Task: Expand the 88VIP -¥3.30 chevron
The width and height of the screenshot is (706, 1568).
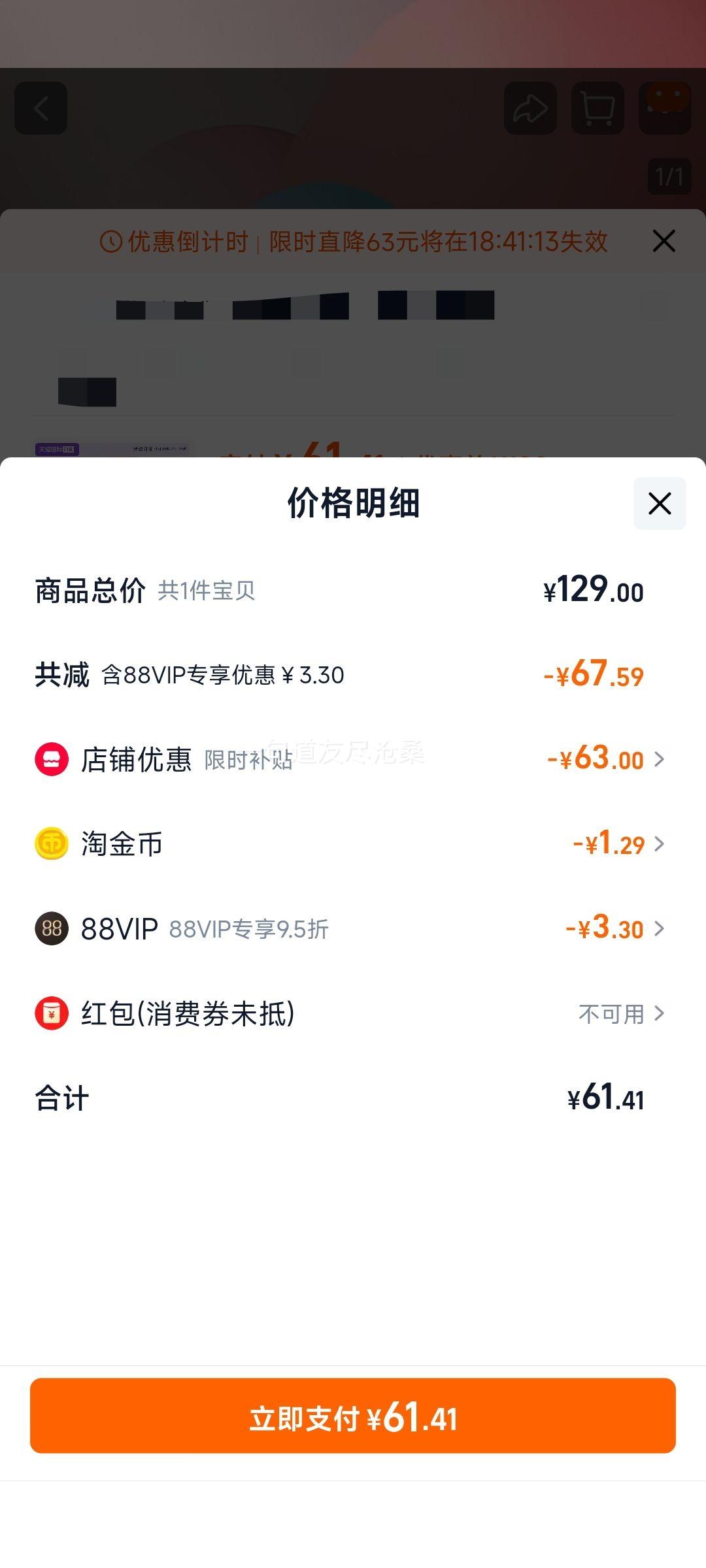Action: pyautogui.click(x=660, y=928)
